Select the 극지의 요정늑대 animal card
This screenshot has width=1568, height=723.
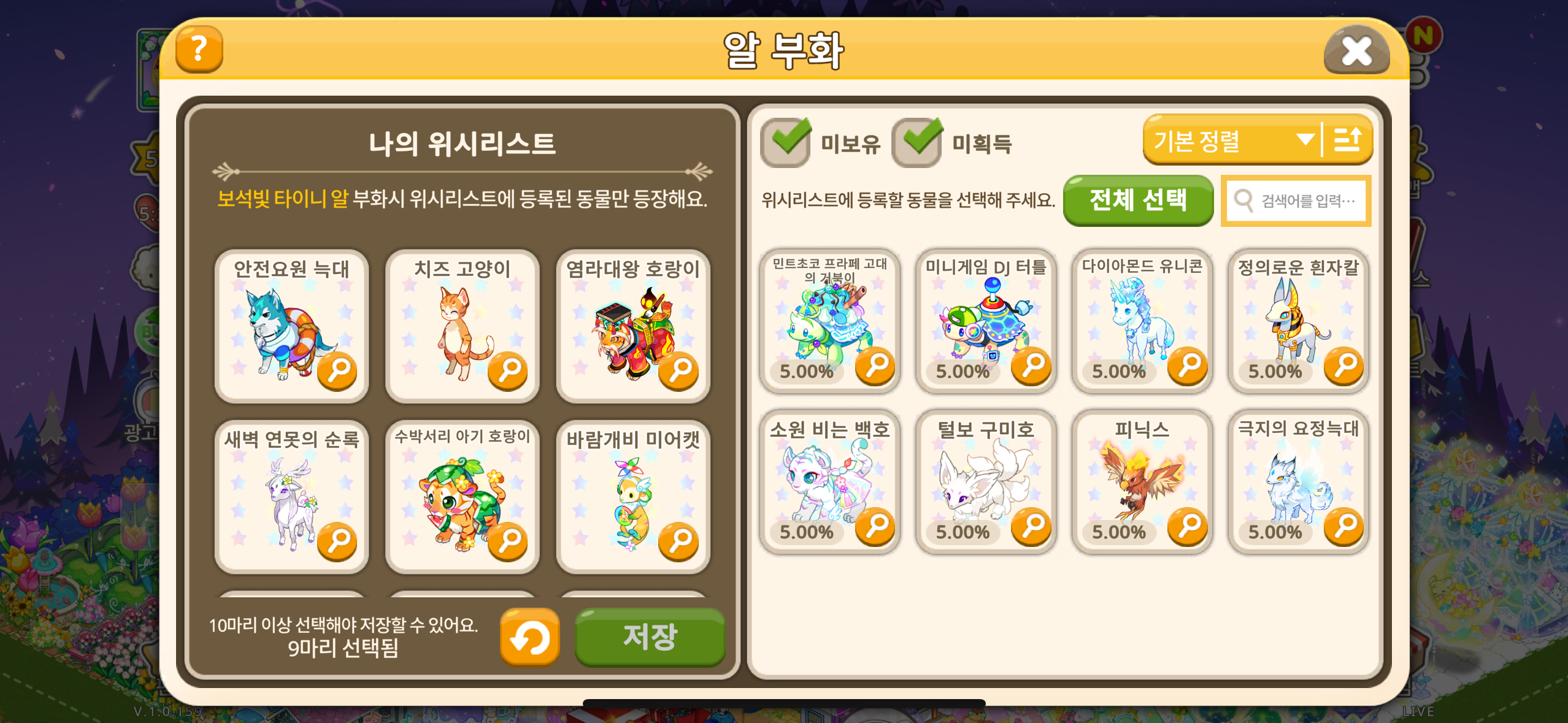[1298, 482]
